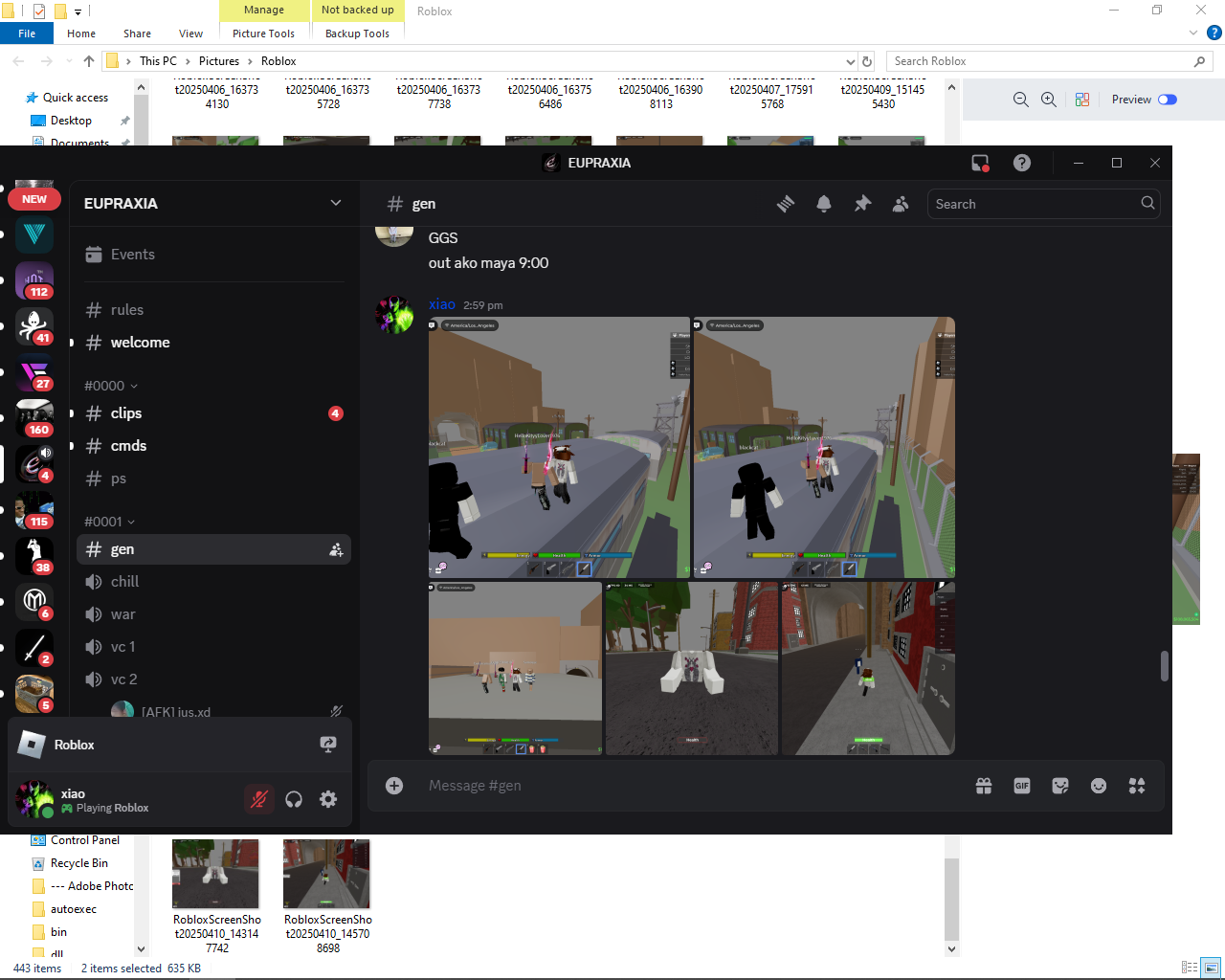Open the welcome channel
Viewport: 1225px width, 980px height.
click(x=213, y=343)
